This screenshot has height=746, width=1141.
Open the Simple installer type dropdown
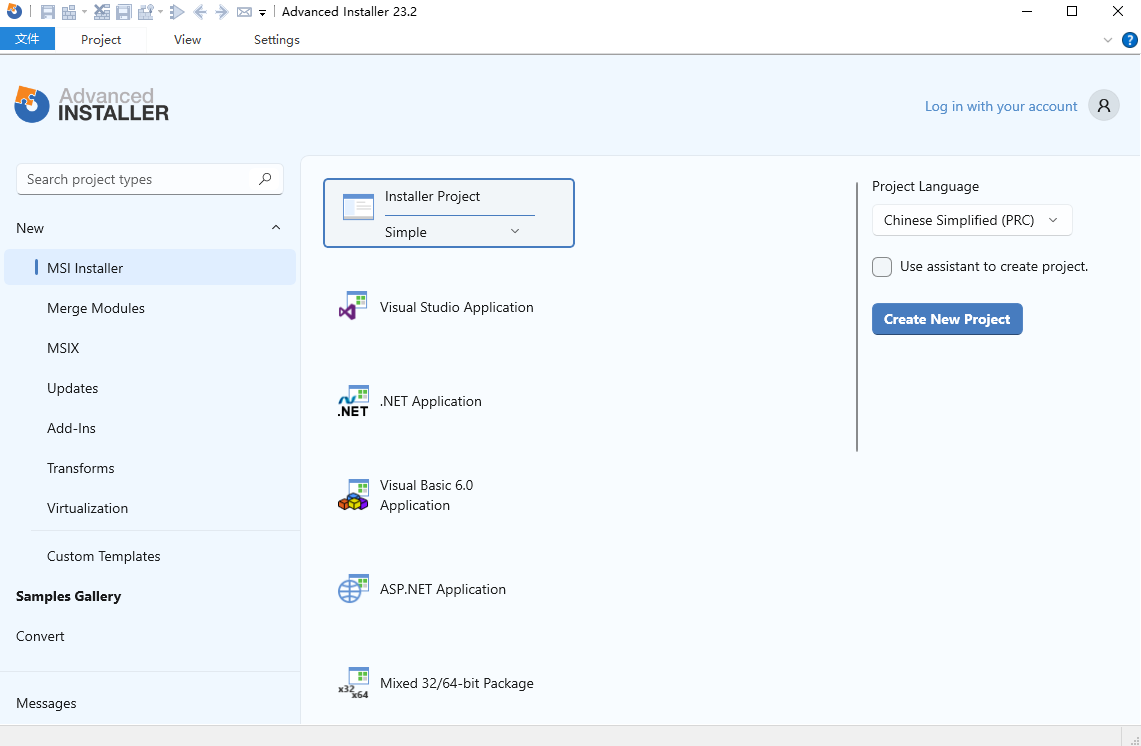point(452,232)
